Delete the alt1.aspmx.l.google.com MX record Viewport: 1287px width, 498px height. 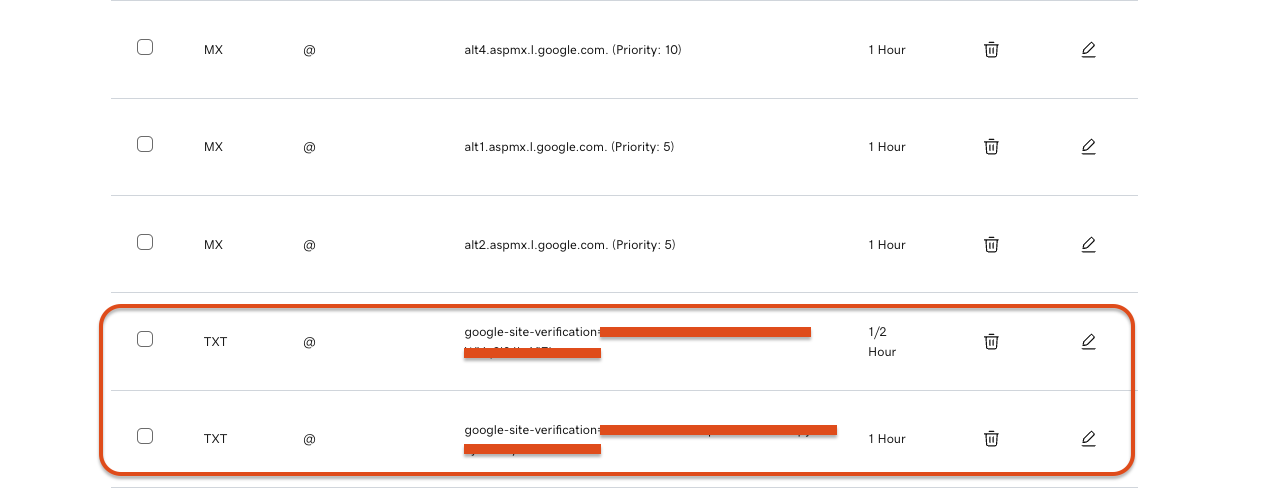click(991, 146)
